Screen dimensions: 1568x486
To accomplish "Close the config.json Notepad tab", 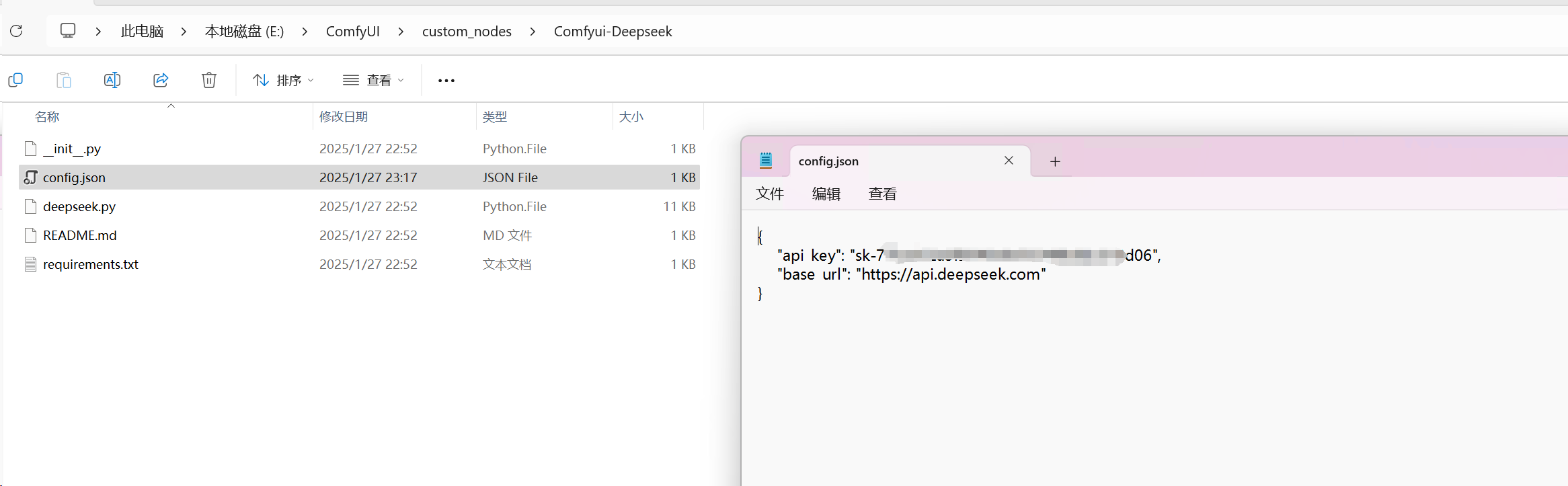I will point(1009,161).
